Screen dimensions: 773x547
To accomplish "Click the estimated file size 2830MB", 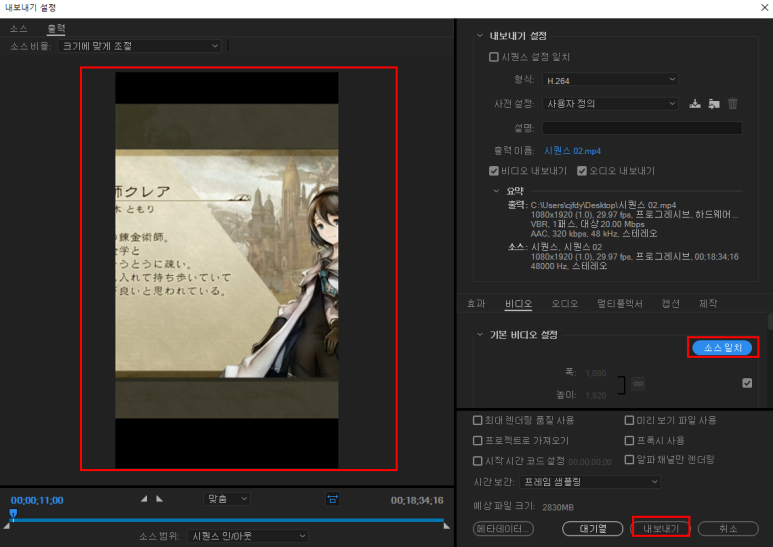I will click(x=558, y=507).
